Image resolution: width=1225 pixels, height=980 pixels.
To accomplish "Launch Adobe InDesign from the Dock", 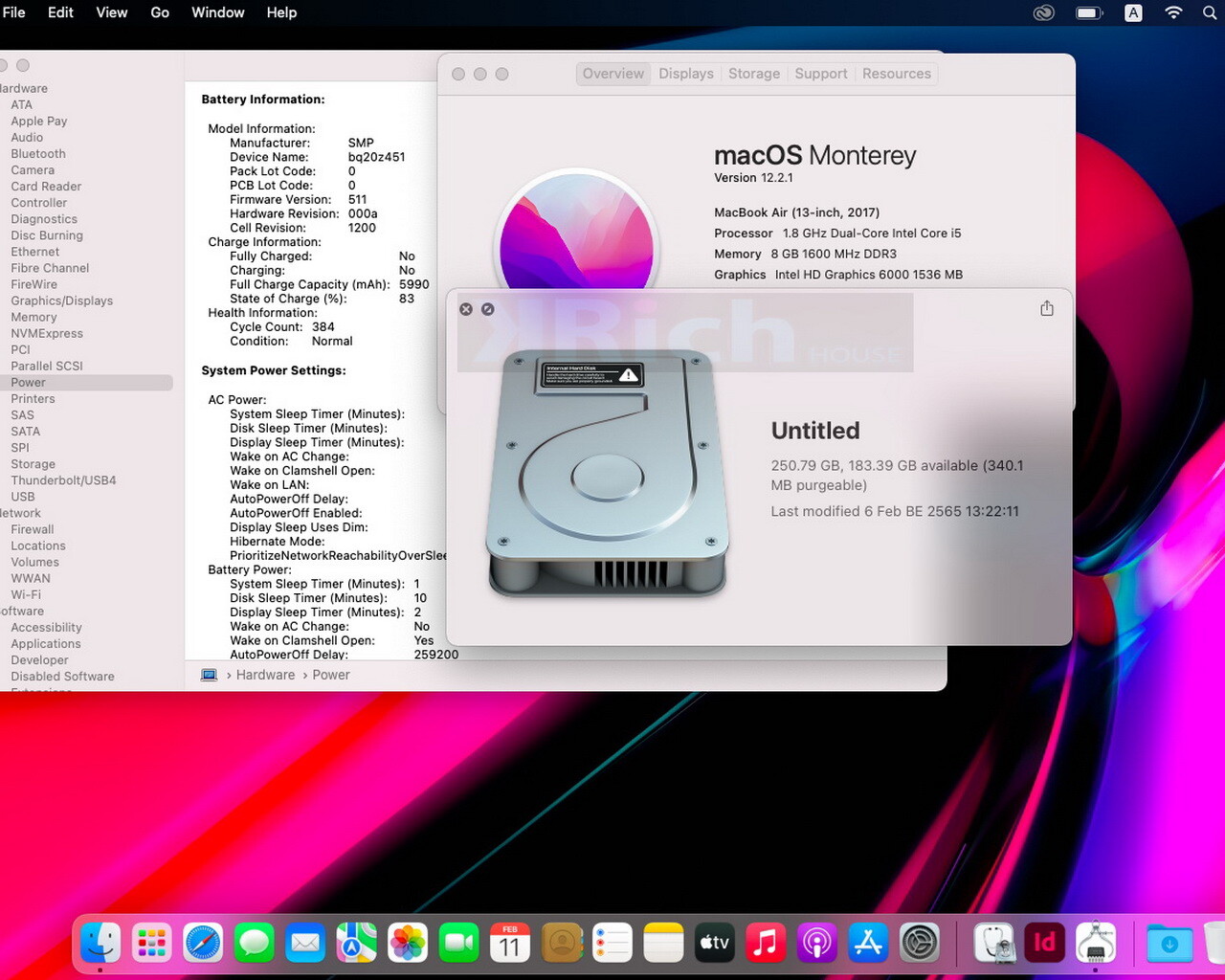I will tap(1045, 943).
